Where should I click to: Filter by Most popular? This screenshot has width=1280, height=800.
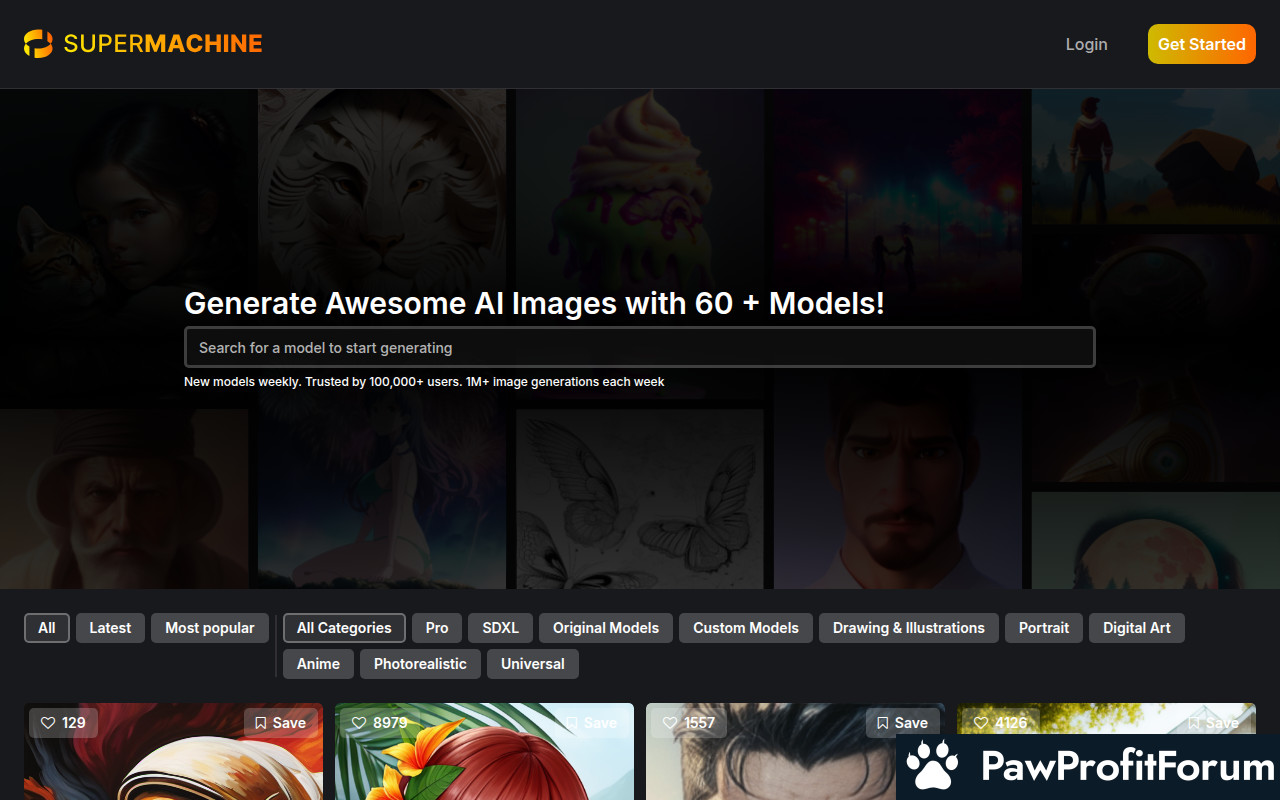pos(210,628)
